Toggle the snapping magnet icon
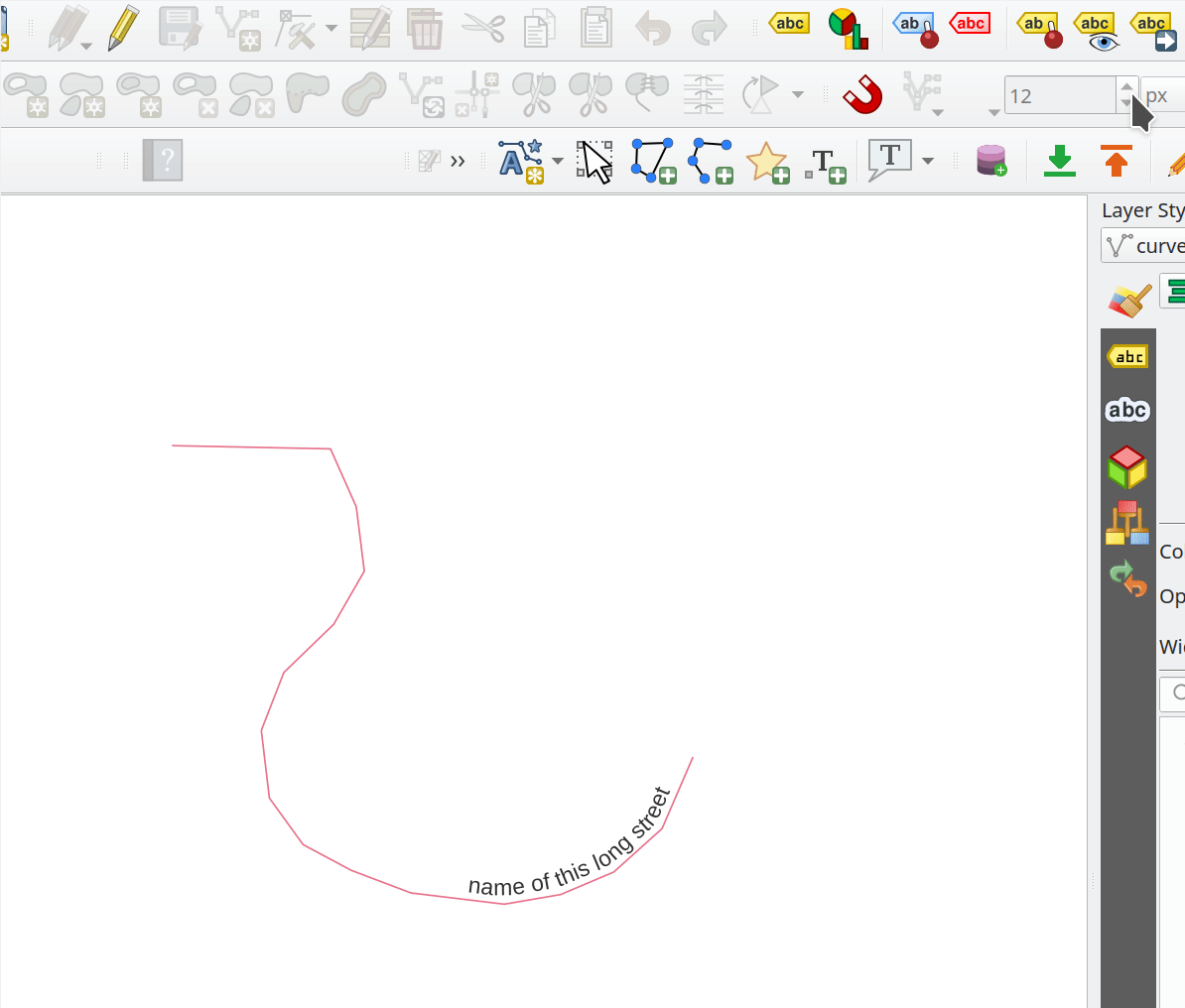Viewport: 1185px width, 1008px height. 862,94
